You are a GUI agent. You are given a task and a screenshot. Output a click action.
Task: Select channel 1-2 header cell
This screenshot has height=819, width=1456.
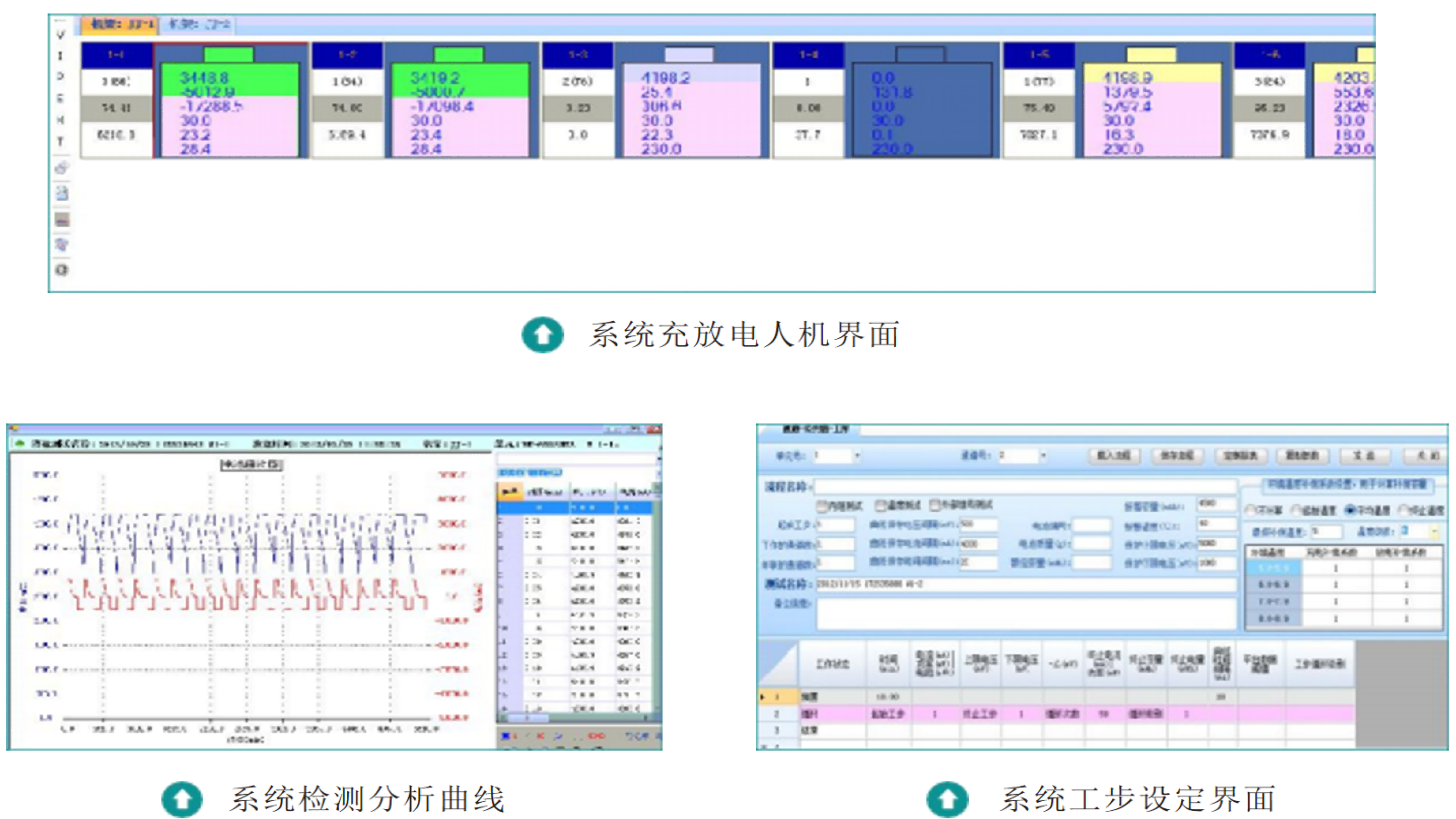coord(347,55)
